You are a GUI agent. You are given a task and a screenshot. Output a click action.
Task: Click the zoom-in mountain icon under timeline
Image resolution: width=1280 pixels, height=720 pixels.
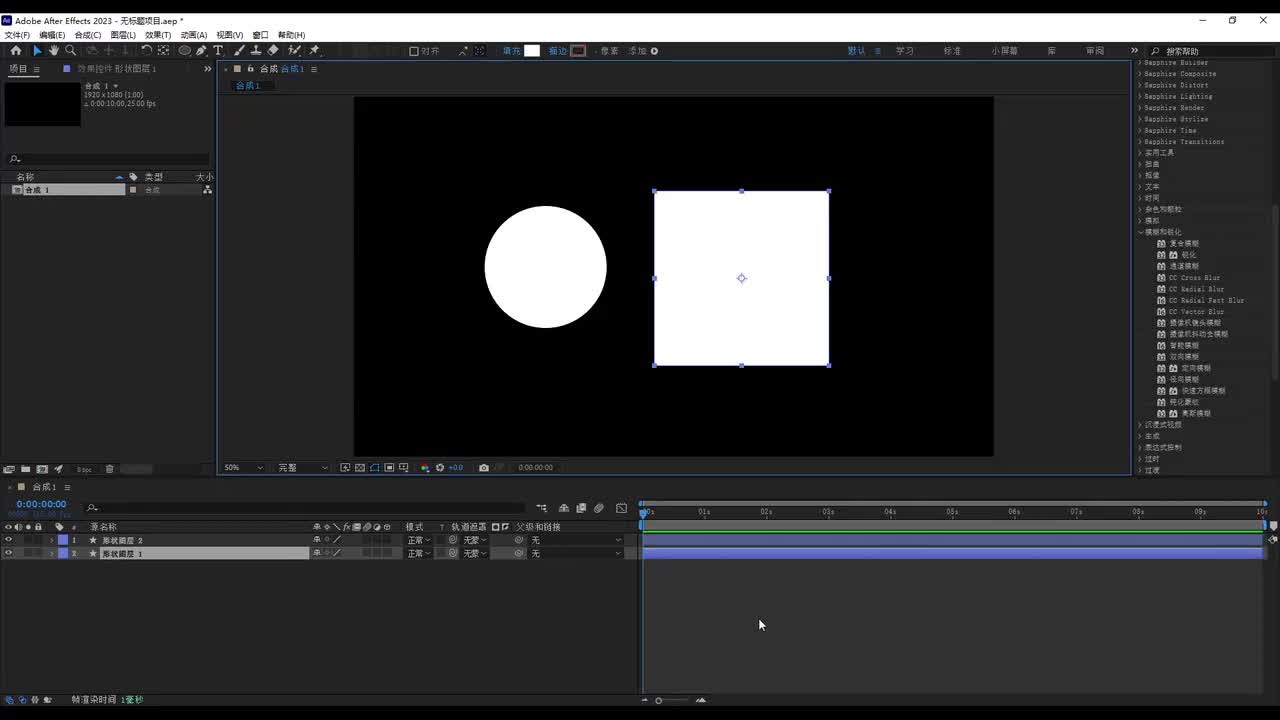pyautogui.click(x=700, y=700)
